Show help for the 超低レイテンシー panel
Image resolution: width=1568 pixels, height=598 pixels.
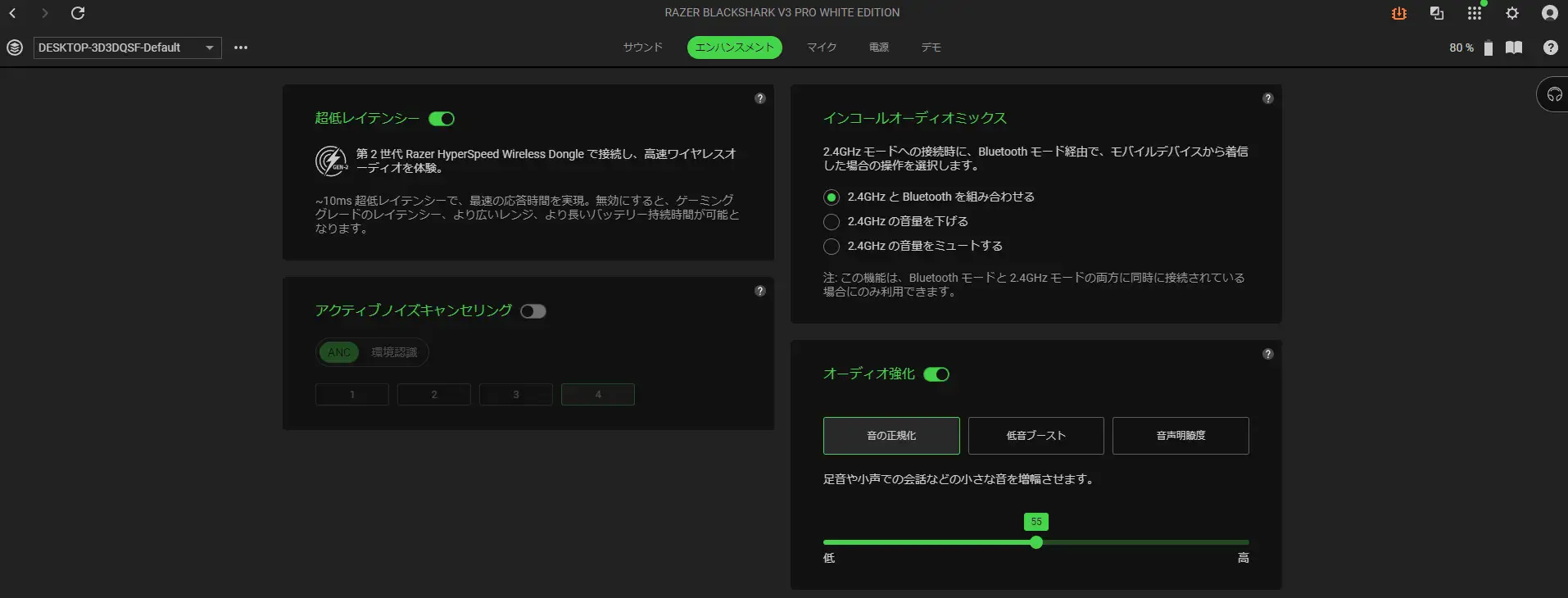(760, 98)
